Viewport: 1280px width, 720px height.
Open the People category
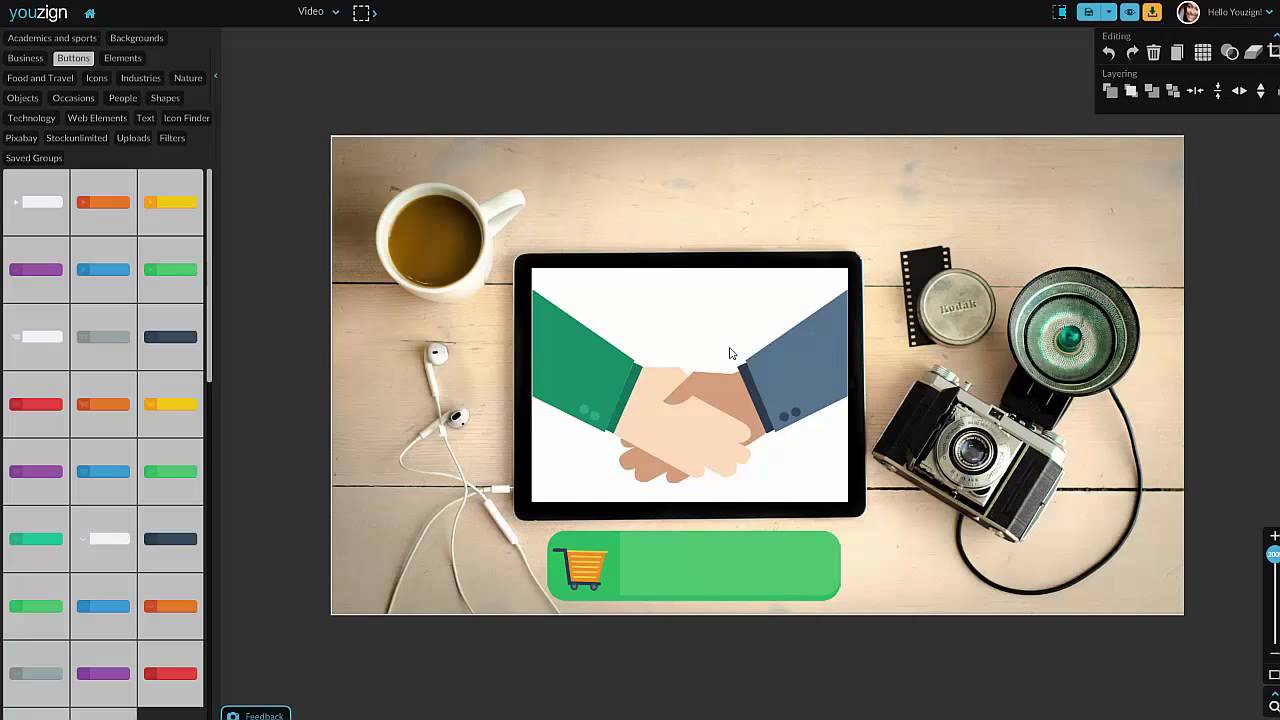pyautogui.click(x=123, y=98)
